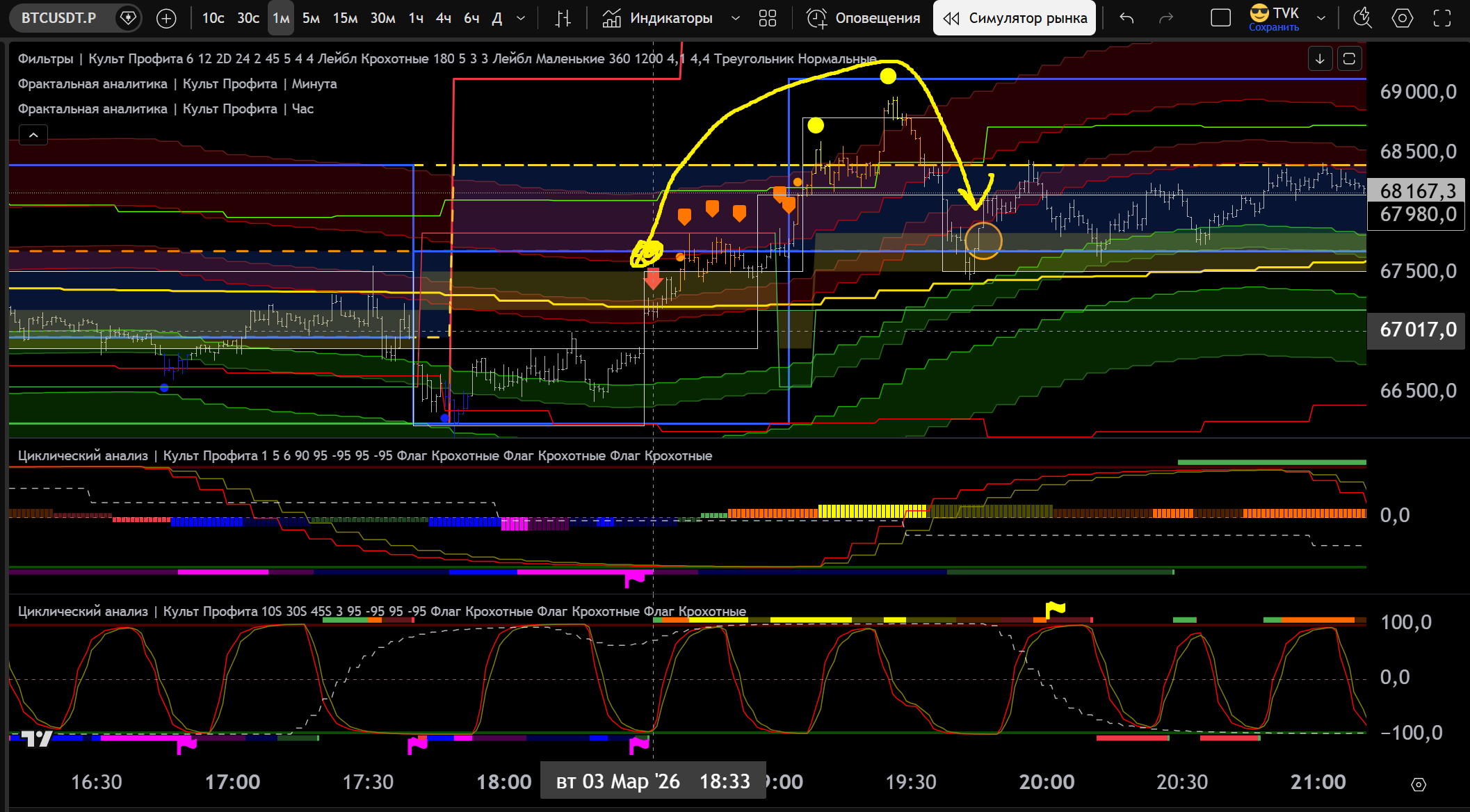Switch to the 1ч timeframe
Image resolution: width=1470 pixels, height=812 pixels.
pos(416,18)
